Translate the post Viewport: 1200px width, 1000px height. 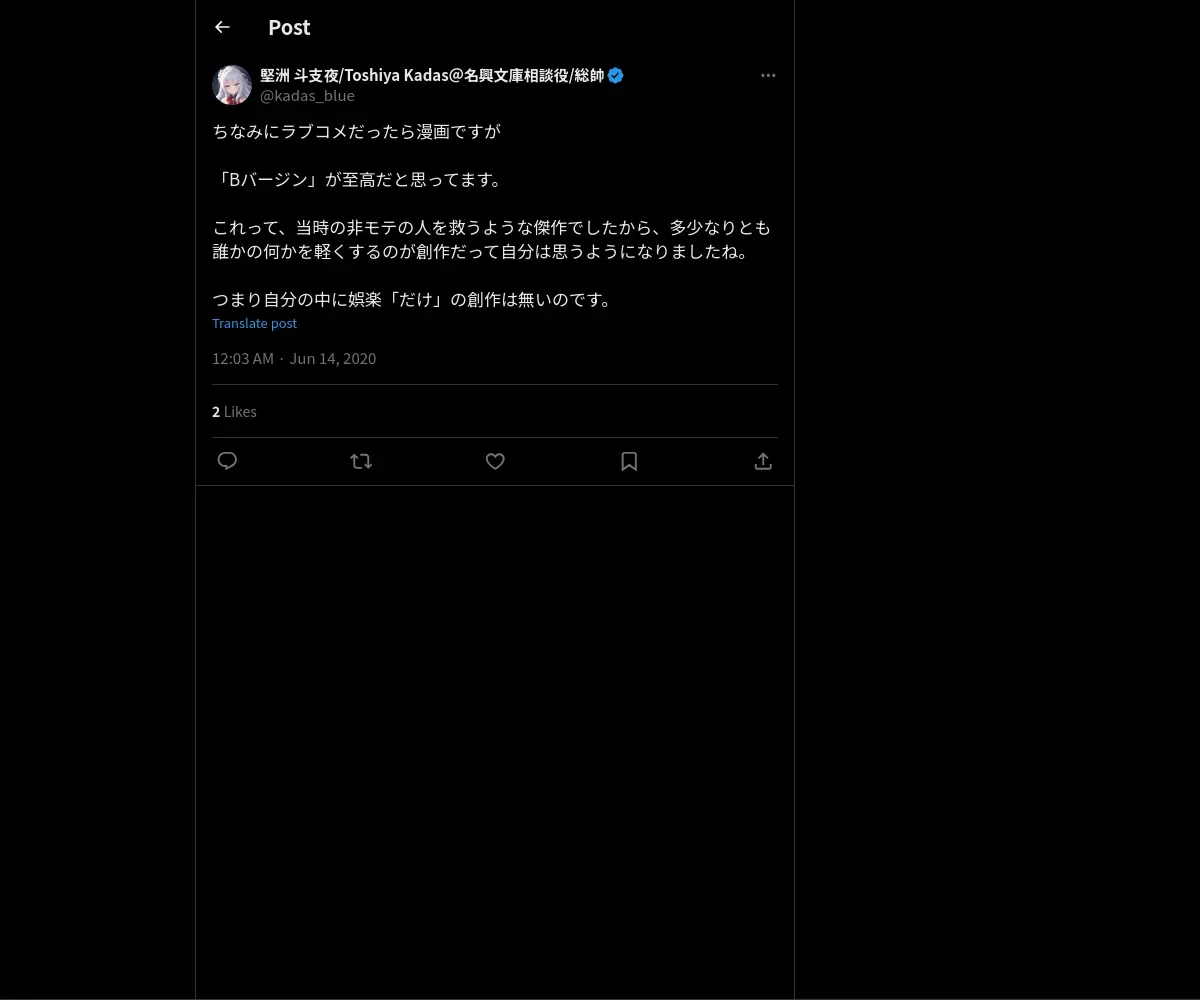(x=254, y=323)
